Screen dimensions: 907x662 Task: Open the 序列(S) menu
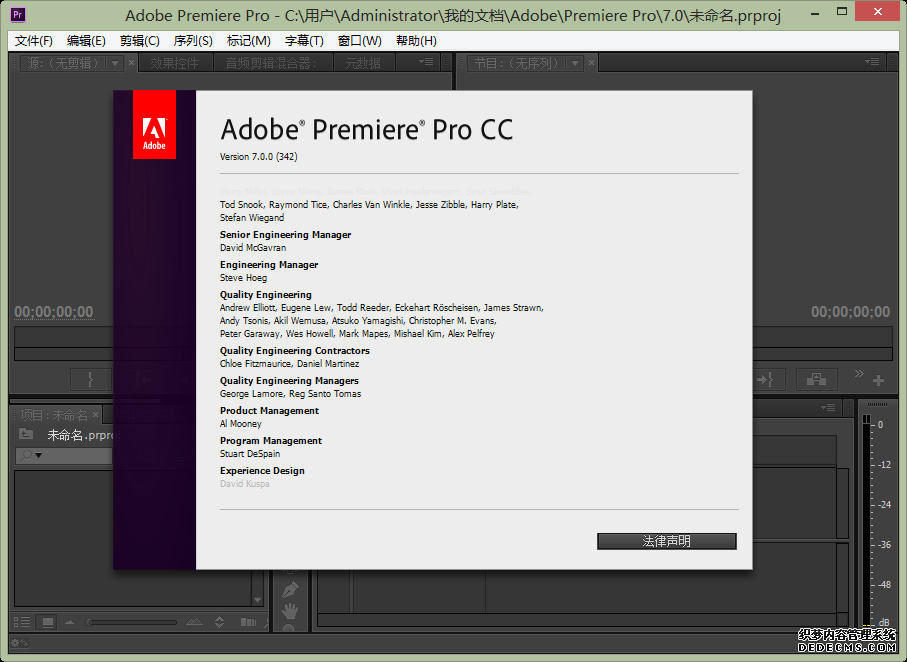point(193,41)
